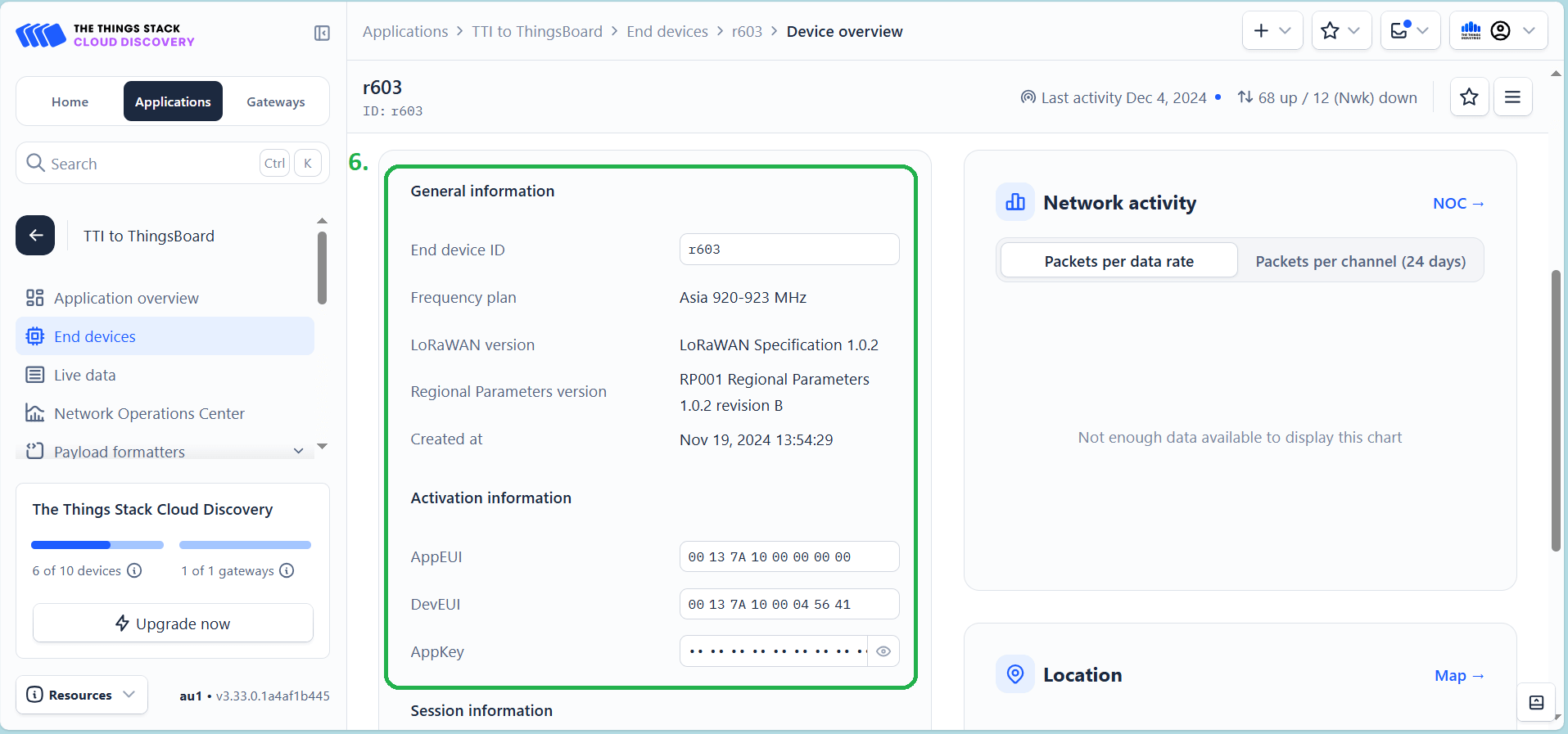Switch to the Applications tab
Viewport: 1568px width, 734px height.
[173, 101]
